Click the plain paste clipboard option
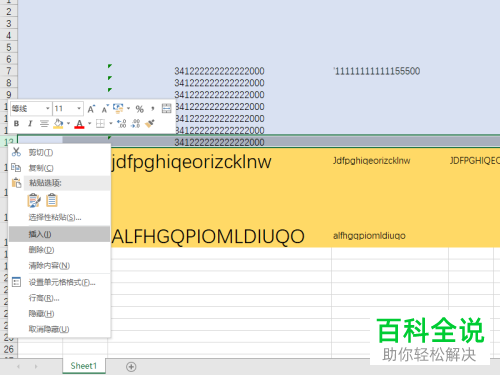Viewport: 500px width, 375px height. (52, 200)
